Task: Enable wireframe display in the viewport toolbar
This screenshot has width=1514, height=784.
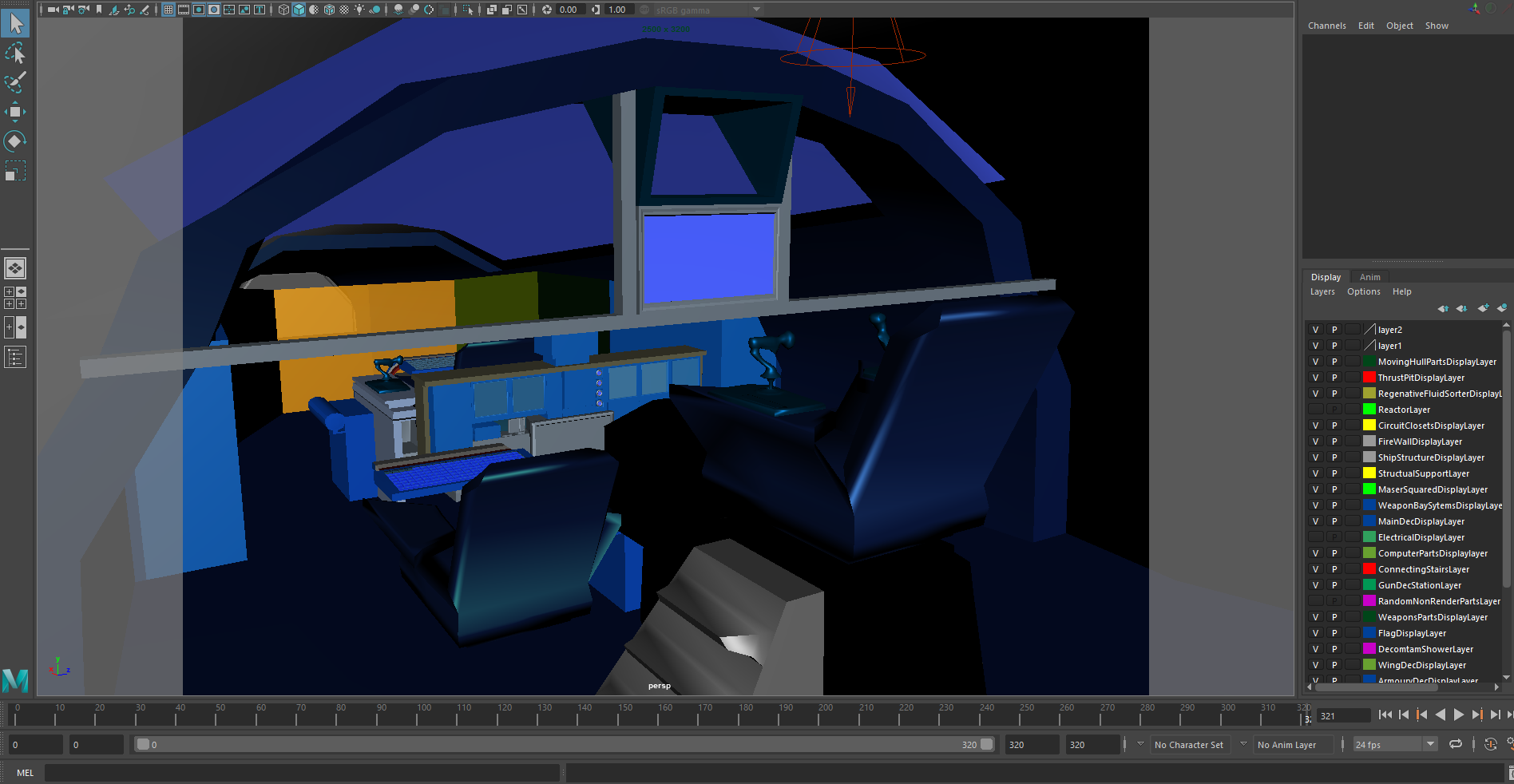Action: (x=283, y=10)
